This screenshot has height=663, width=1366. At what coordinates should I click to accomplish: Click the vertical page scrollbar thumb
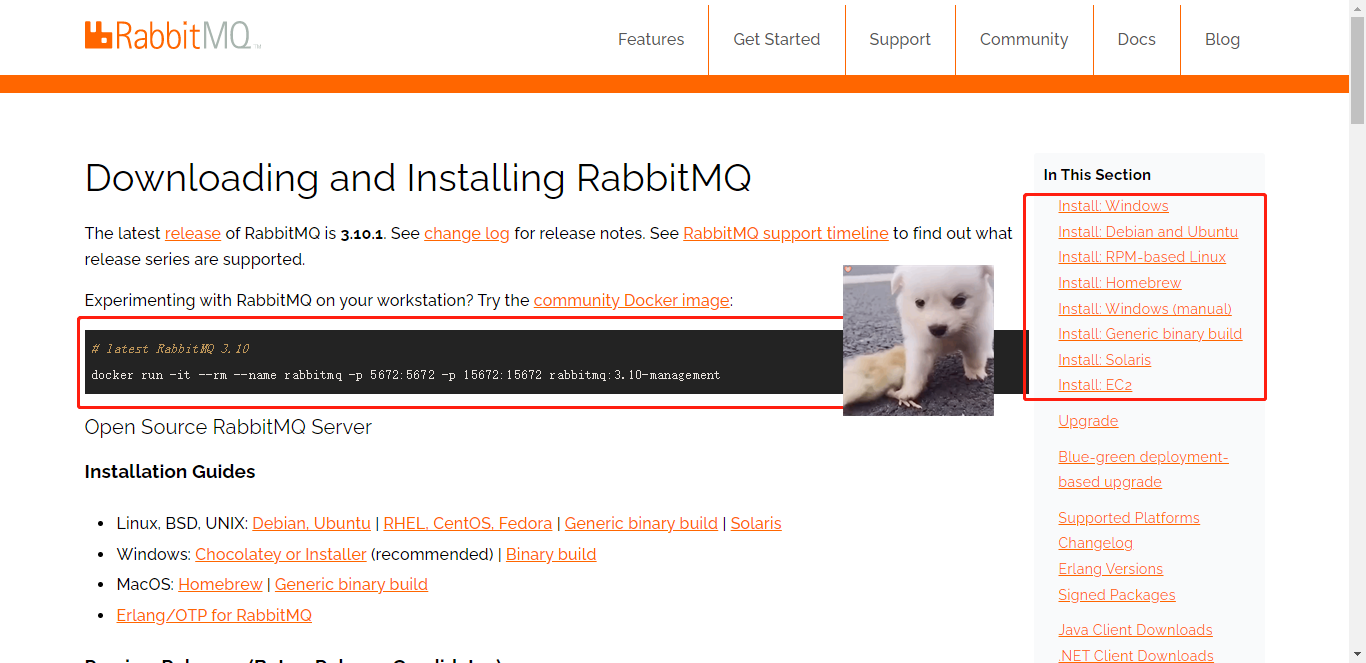(1357, 70)
